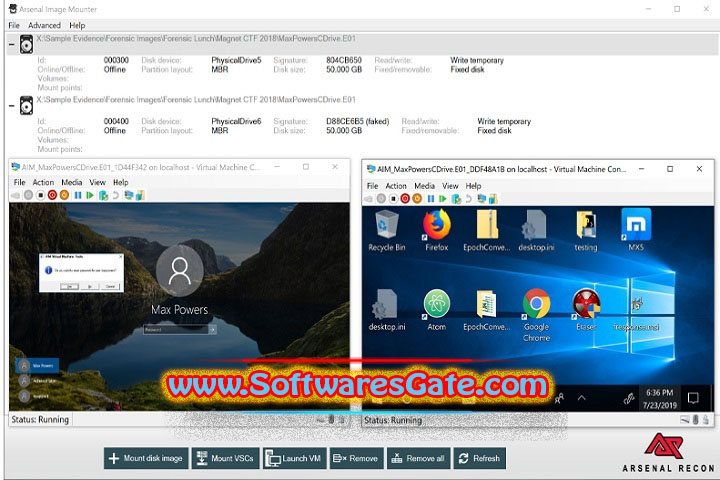Click red Shut Down icon in DDF48A1B VM toolbar

point(405,198)
